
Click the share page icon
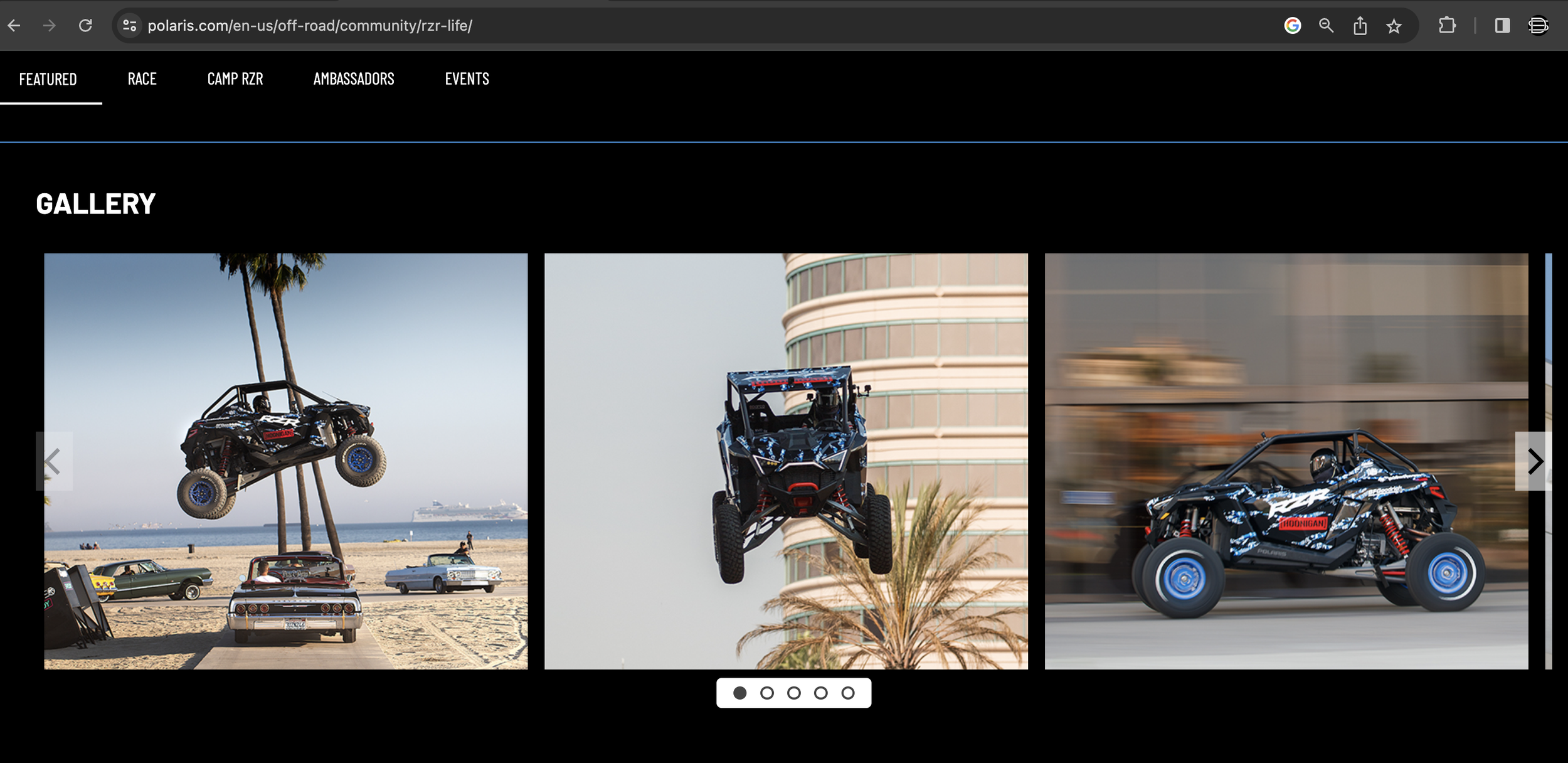click(x=1360, y=26)
